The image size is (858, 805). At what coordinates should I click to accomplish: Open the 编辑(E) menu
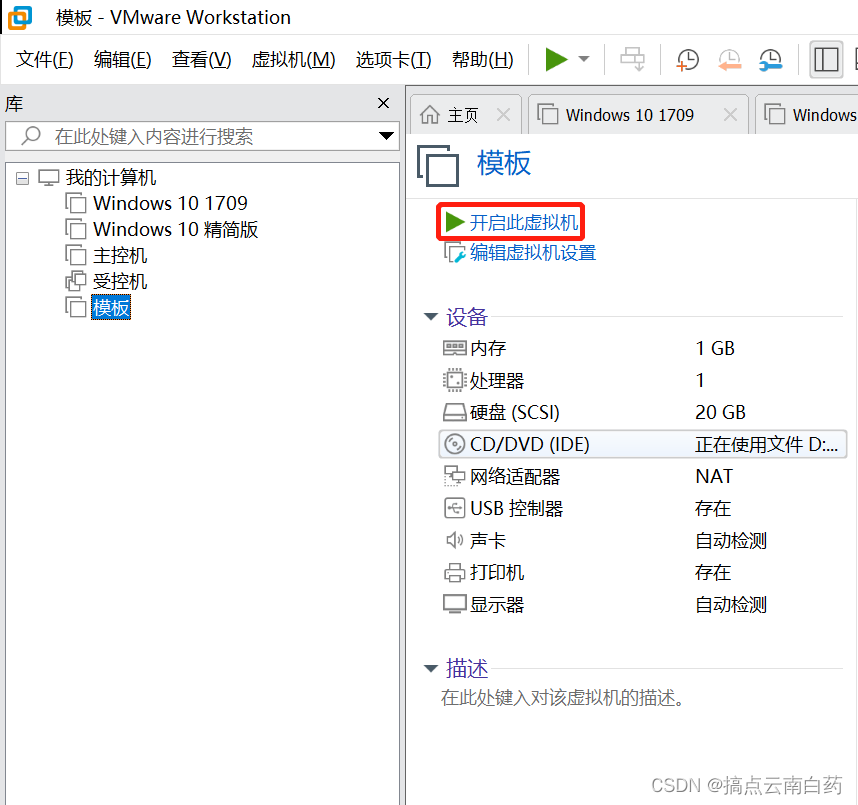pyautogui.click(x=123, y=59)
